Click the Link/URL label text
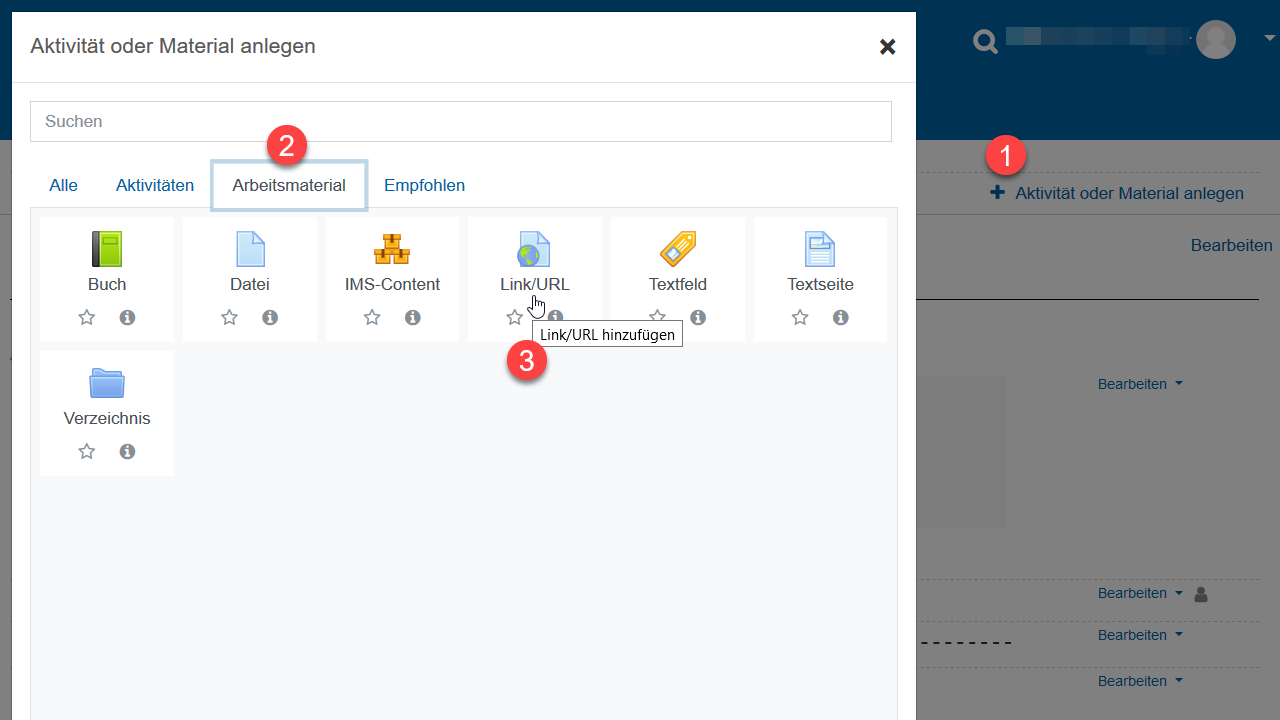The height and width of the screenshot is (720, 1280). [535, 284]
